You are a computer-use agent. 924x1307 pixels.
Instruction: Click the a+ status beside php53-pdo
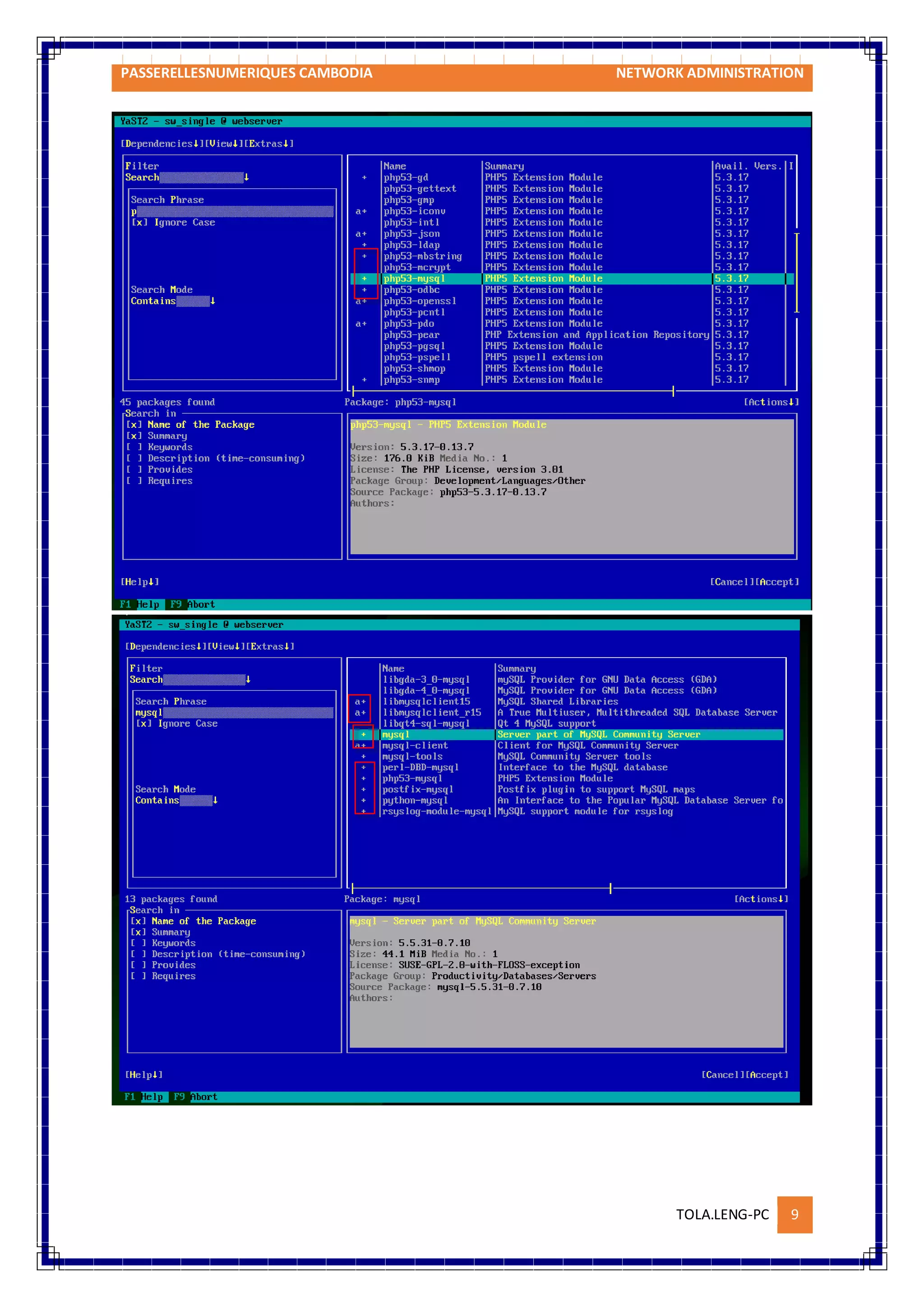pos(361,324)
